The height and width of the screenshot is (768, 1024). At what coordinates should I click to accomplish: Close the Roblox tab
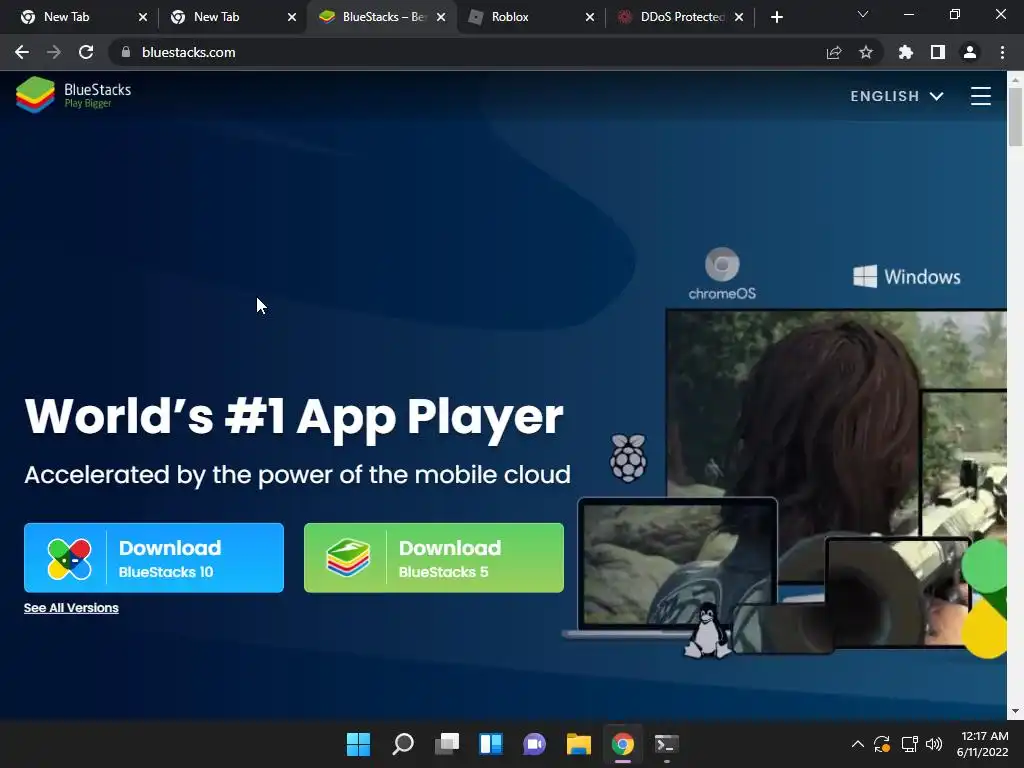[590, 17]
